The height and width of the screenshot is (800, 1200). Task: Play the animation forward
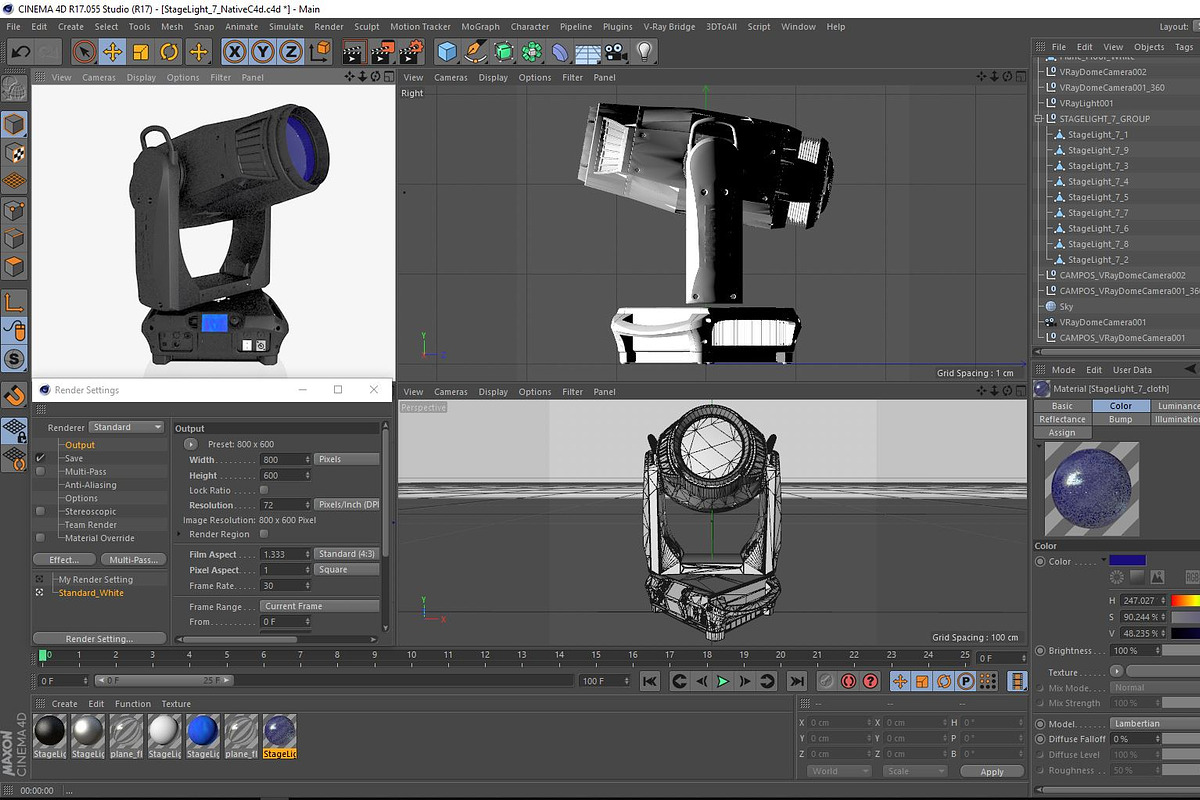tap(722, 681)
